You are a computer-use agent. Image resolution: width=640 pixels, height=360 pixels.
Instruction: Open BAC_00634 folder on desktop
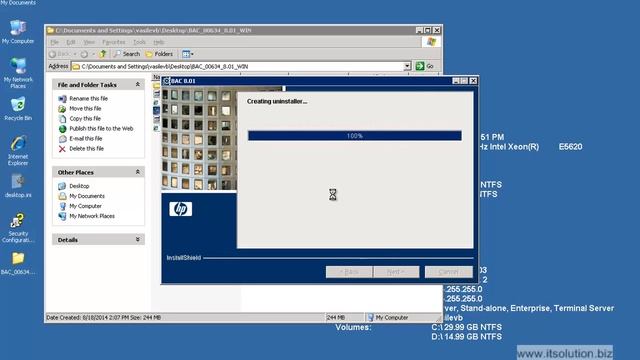pyautogui.click(x=18, y=263)
